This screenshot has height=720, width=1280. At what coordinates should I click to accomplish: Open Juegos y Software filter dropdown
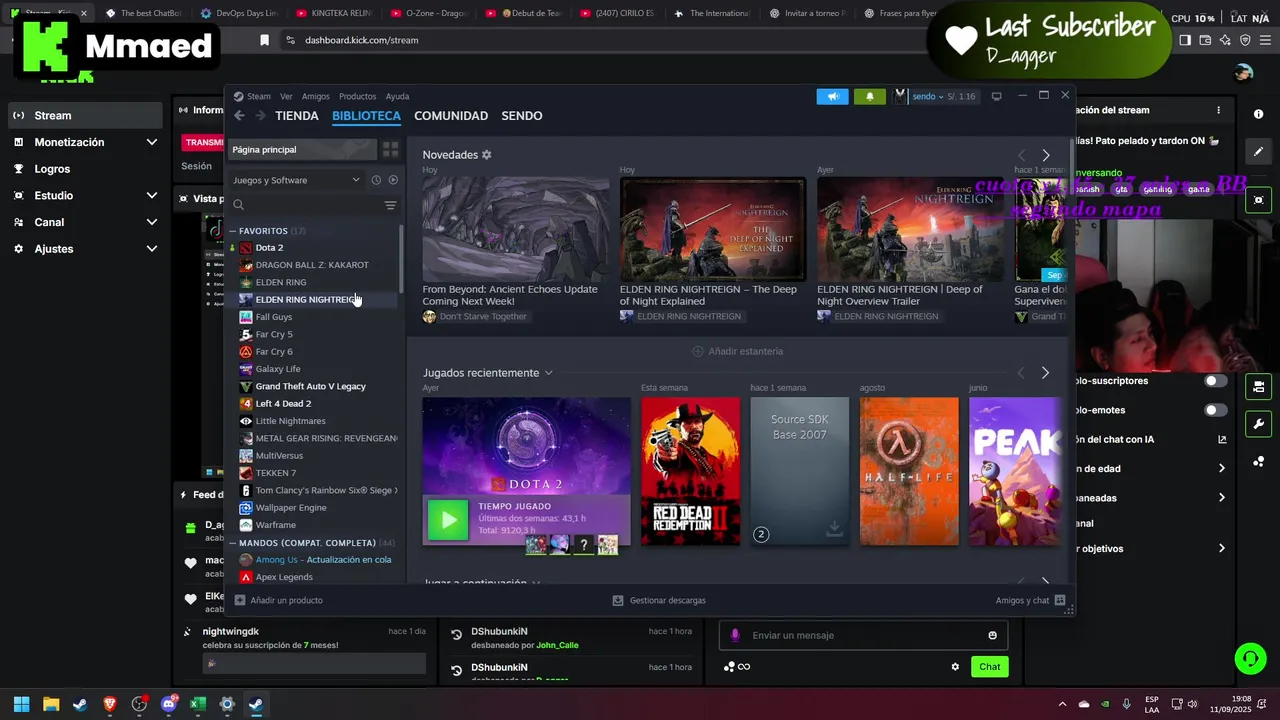pyautogui.click(x=296, y=180)
